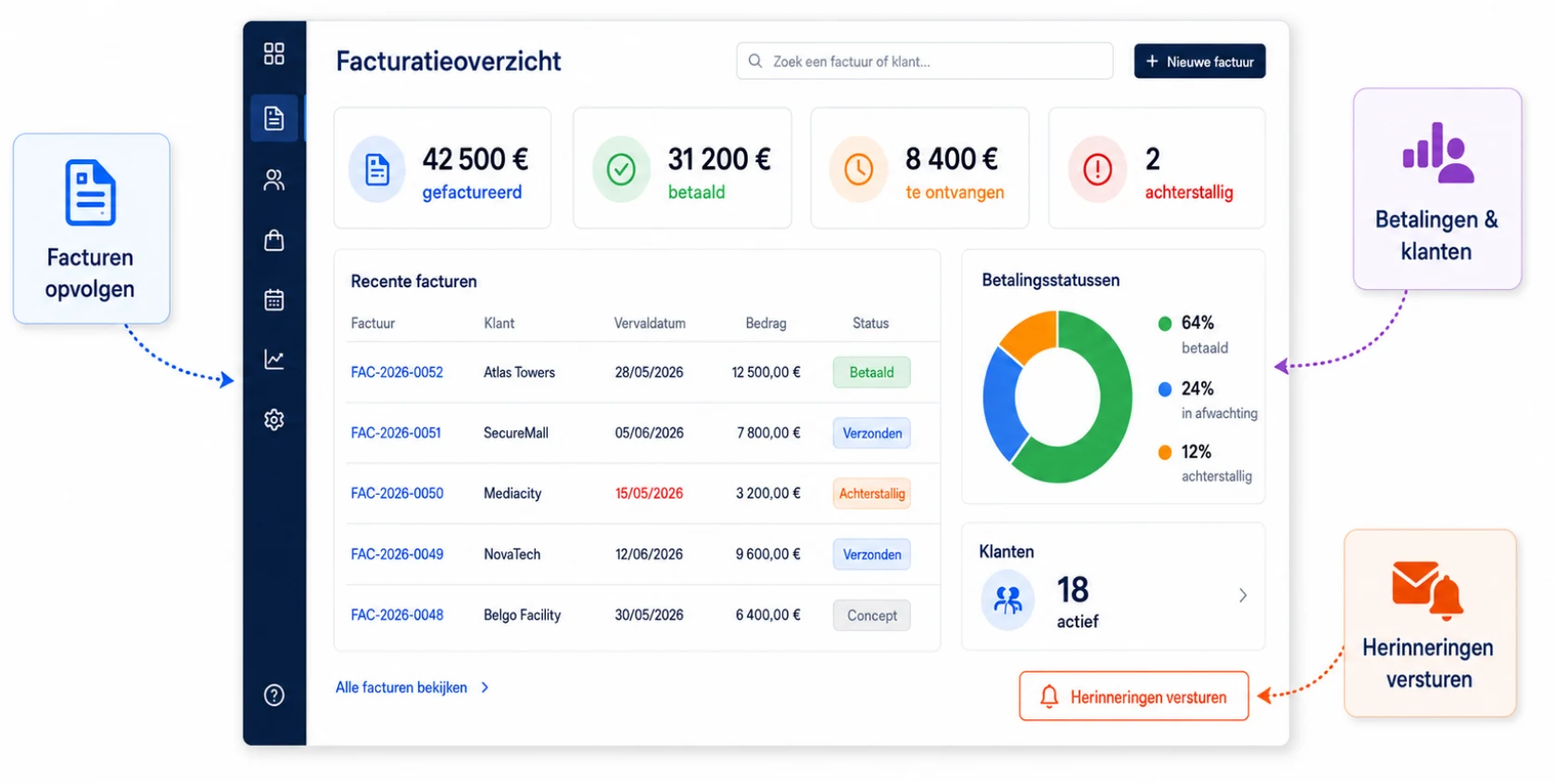Click the green betaald legend dot
Image resolution: width=1557 pixels, height=784 pixels.
(1165, 323)
